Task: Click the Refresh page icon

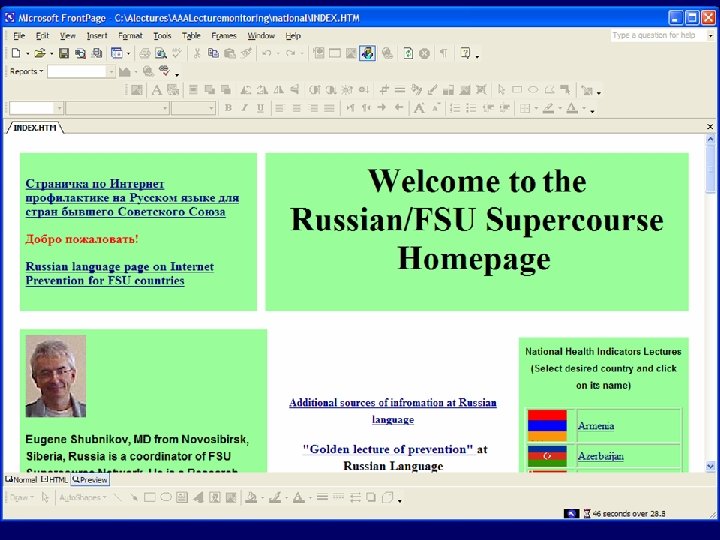Action: click(x=408, y=53)
